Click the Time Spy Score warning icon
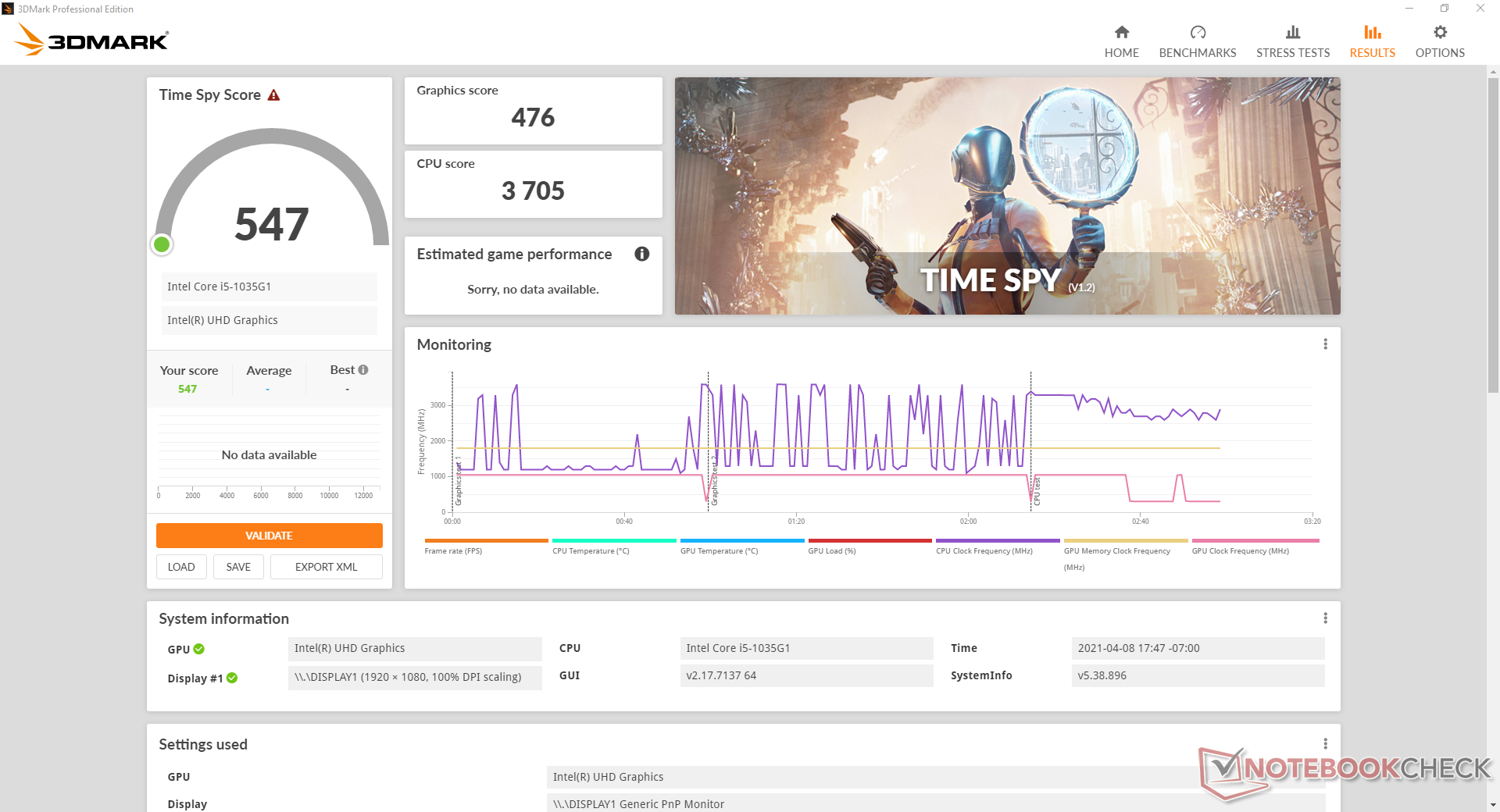The width and height of the screenshot is (1500, 812). [x=273, y=95]
